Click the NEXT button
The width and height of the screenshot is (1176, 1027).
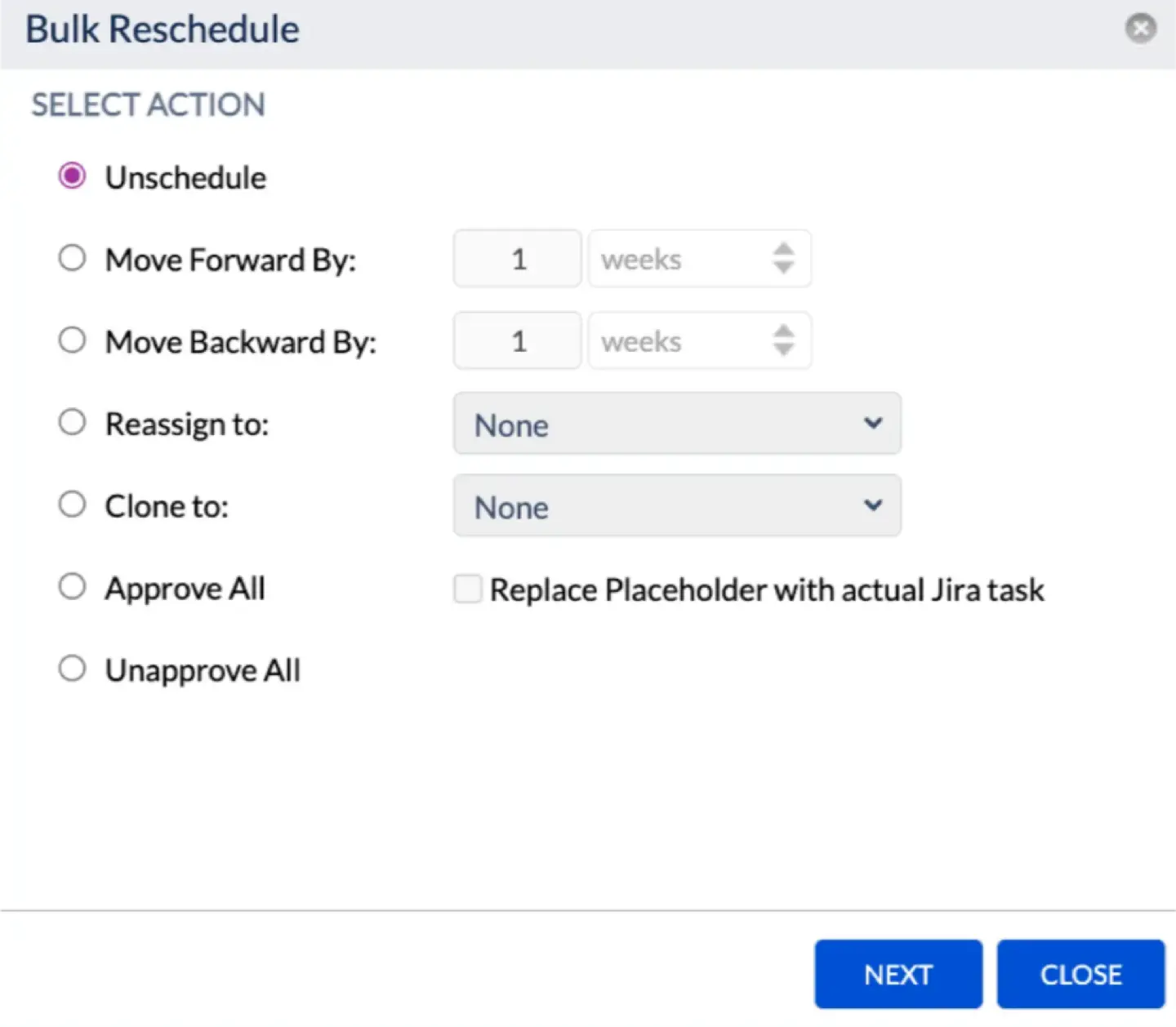click(x=898, y=974)
